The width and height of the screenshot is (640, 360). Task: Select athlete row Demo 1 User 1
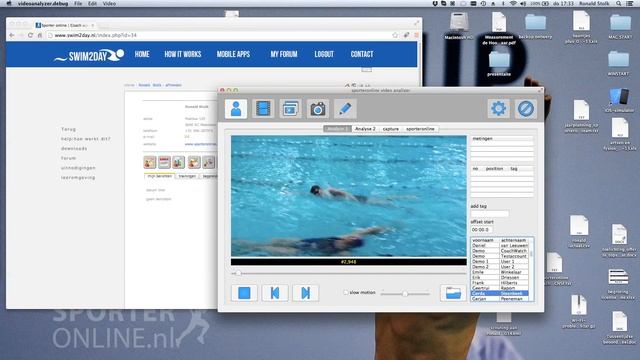click(x=500, y=262)
